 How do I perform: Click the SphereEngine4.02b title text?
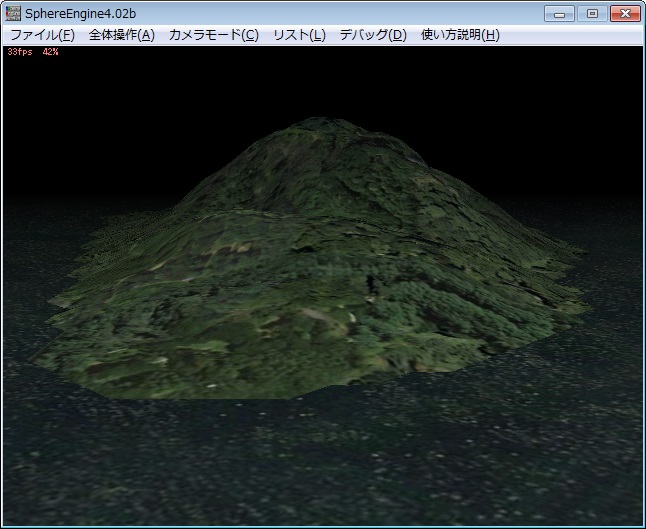click(80, 14)
